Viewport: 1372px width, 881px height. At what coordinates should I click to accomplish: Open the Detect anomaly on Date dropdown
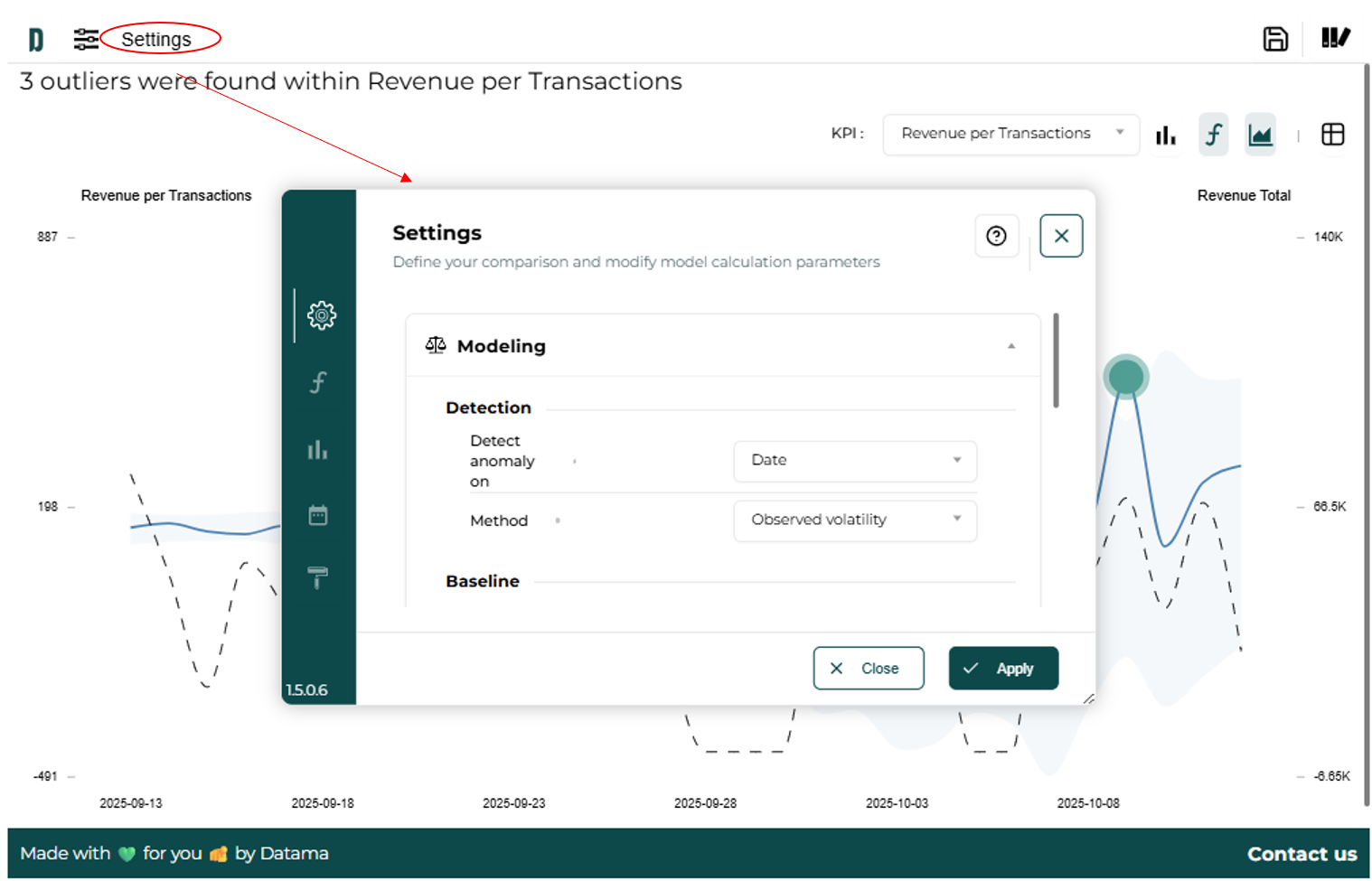point(854,461)
